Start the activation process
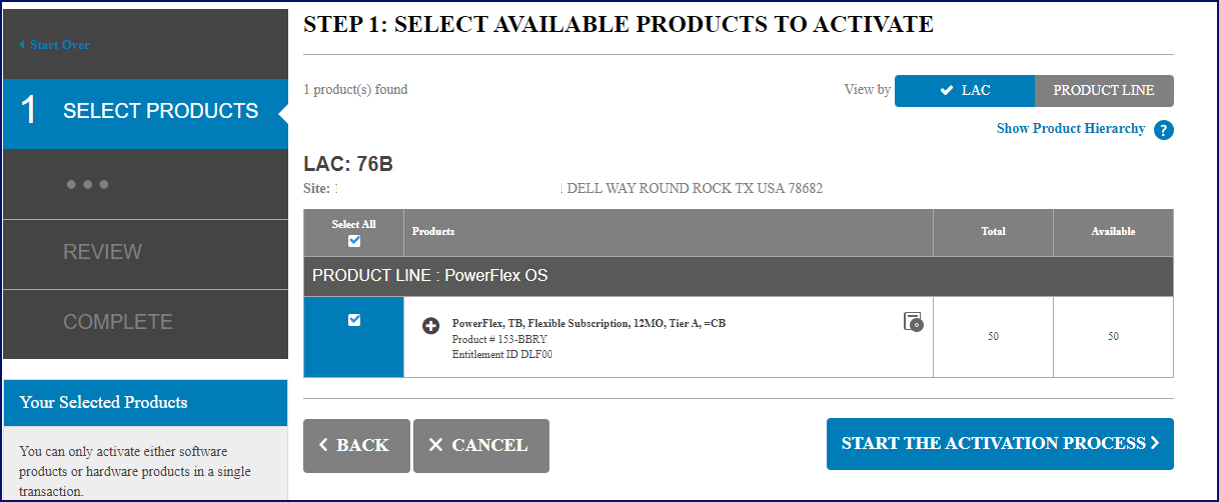This screenshot has height=502, width=1219. tap(999, 444)
